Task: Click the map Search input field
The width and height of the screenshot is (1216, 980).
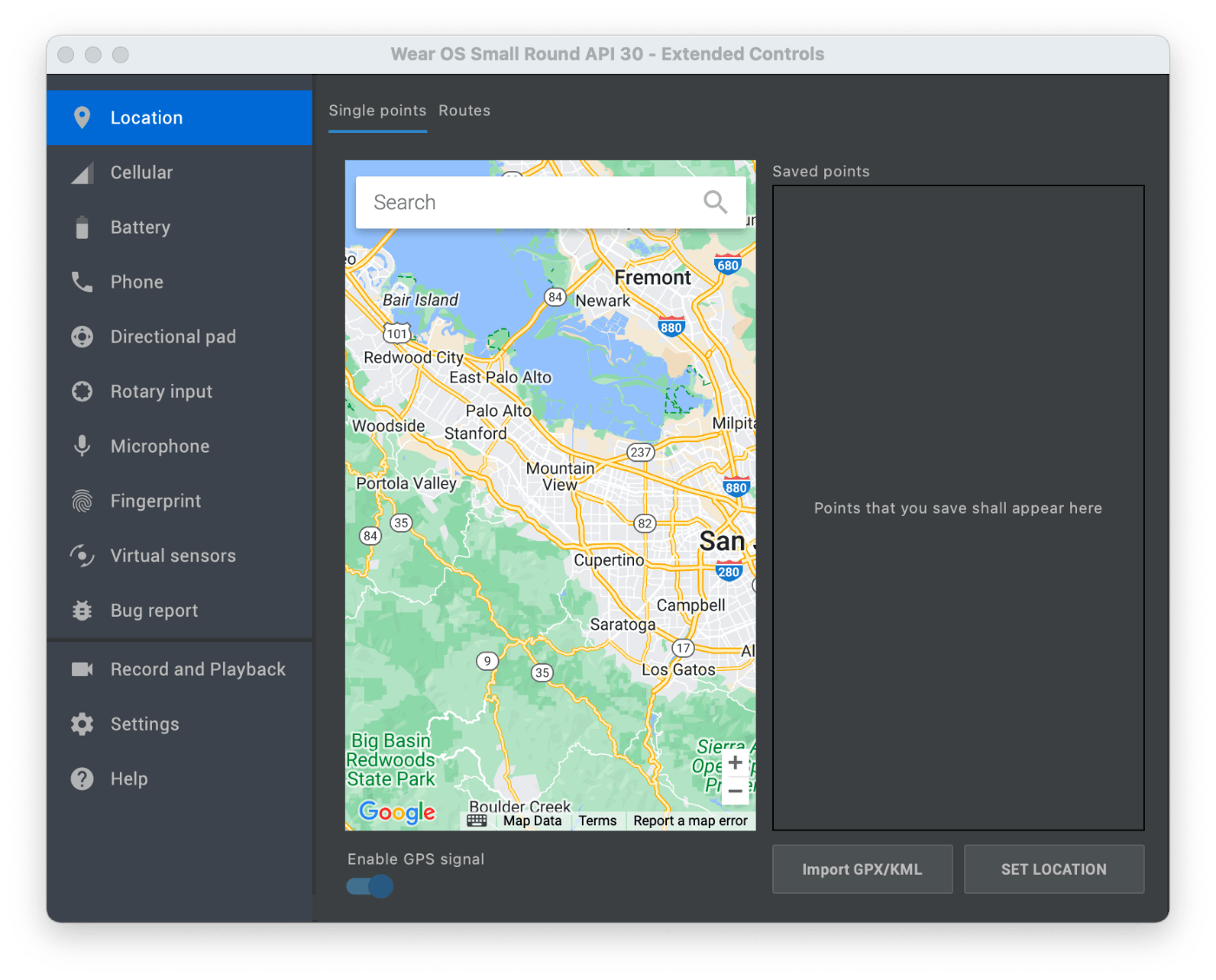Action: (x=551, y=202)
